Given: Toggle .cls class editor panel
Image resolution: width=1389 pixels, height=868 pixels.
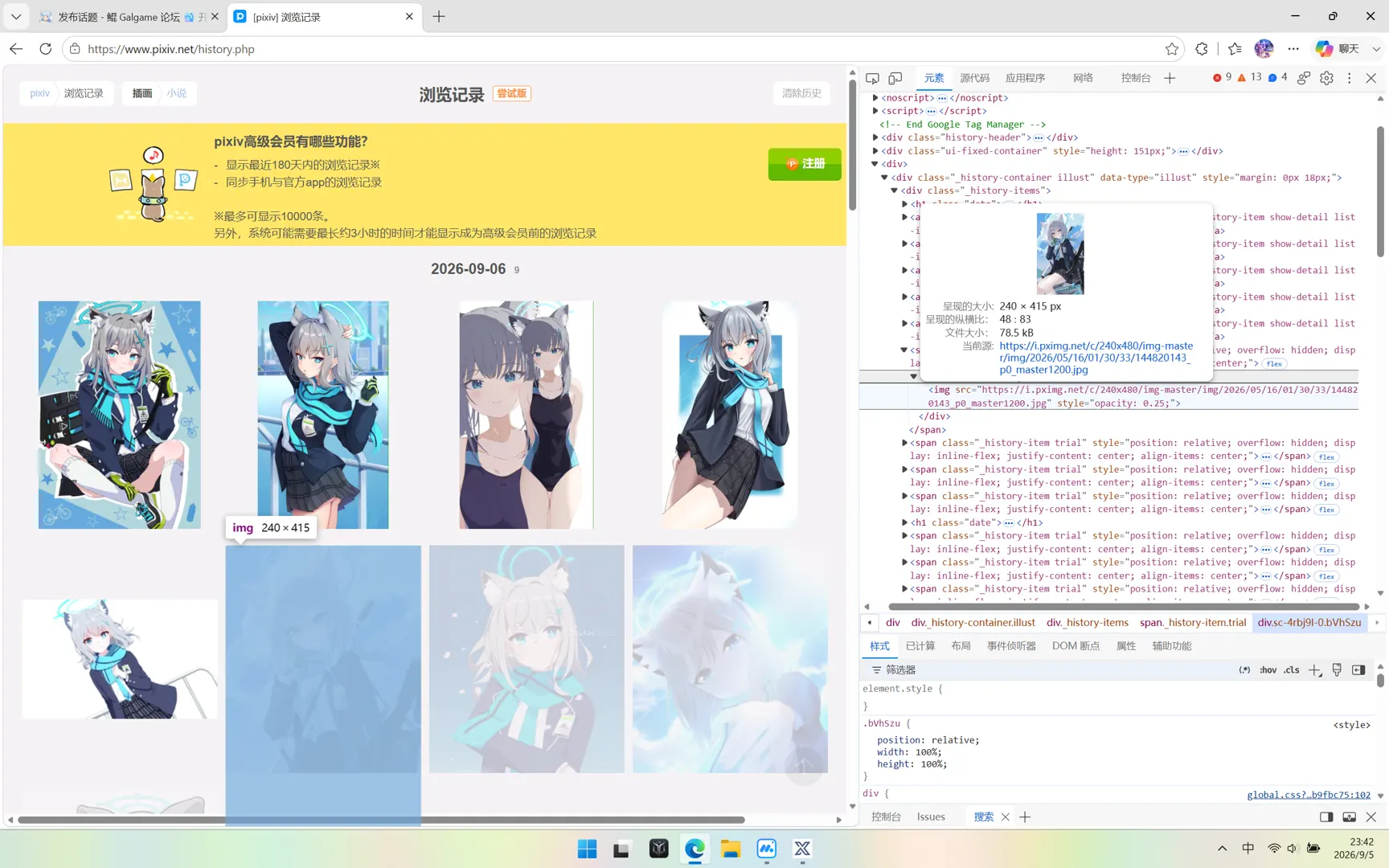Looking at the screenshot, I should pyautogui.click(x=1292, y=669).
